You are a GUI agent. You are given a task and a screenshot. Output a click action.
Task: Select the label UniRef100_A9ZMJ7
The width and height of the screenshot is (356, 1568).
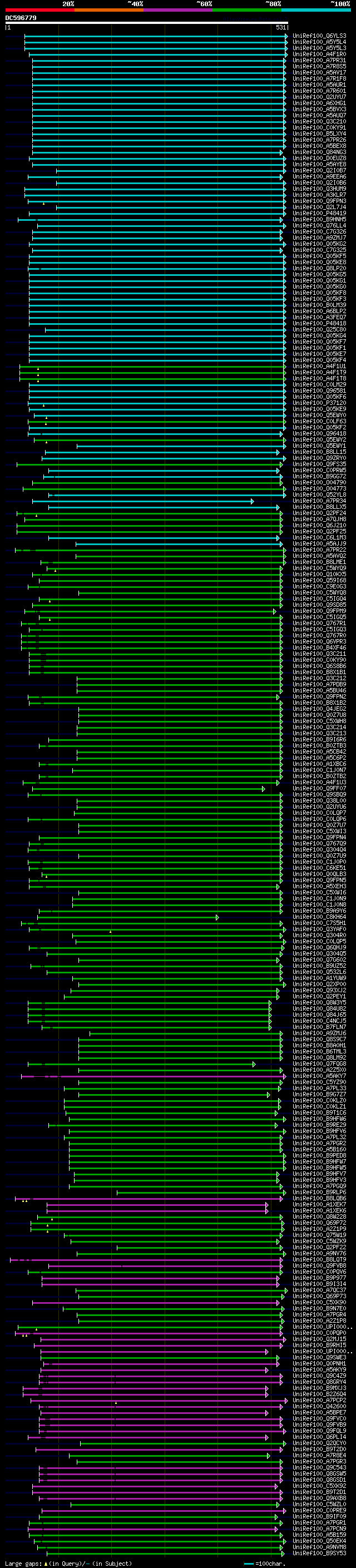click(x=319, y=238)
